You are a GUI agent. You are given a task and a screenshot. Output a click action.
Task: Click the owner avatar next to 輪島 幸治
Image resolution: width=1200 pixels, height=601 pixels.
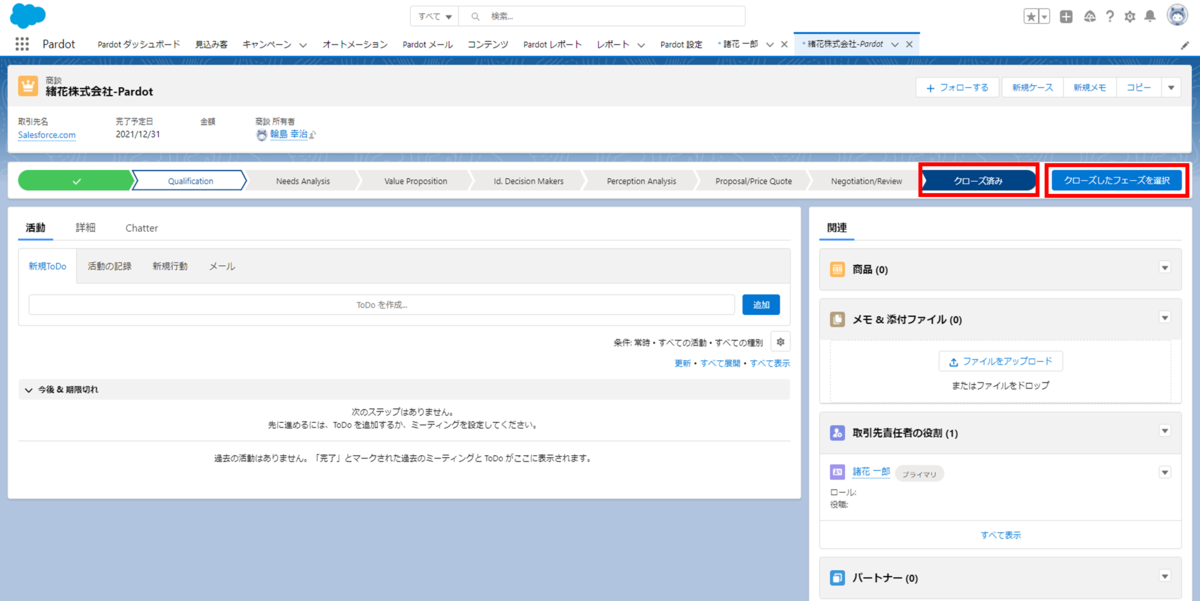(x=262, y=134)
